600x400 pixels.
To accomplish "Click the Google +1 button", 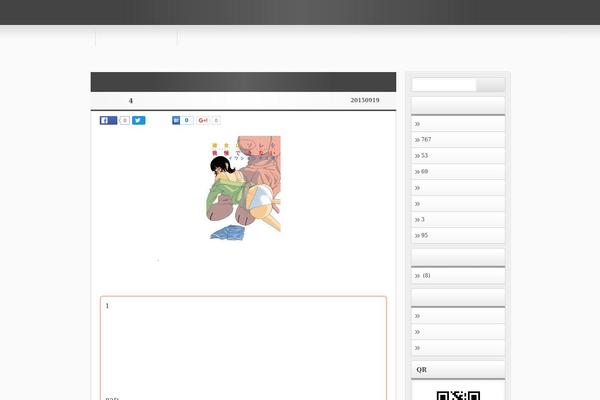I will pyautogui.click(x=203, y=120).
